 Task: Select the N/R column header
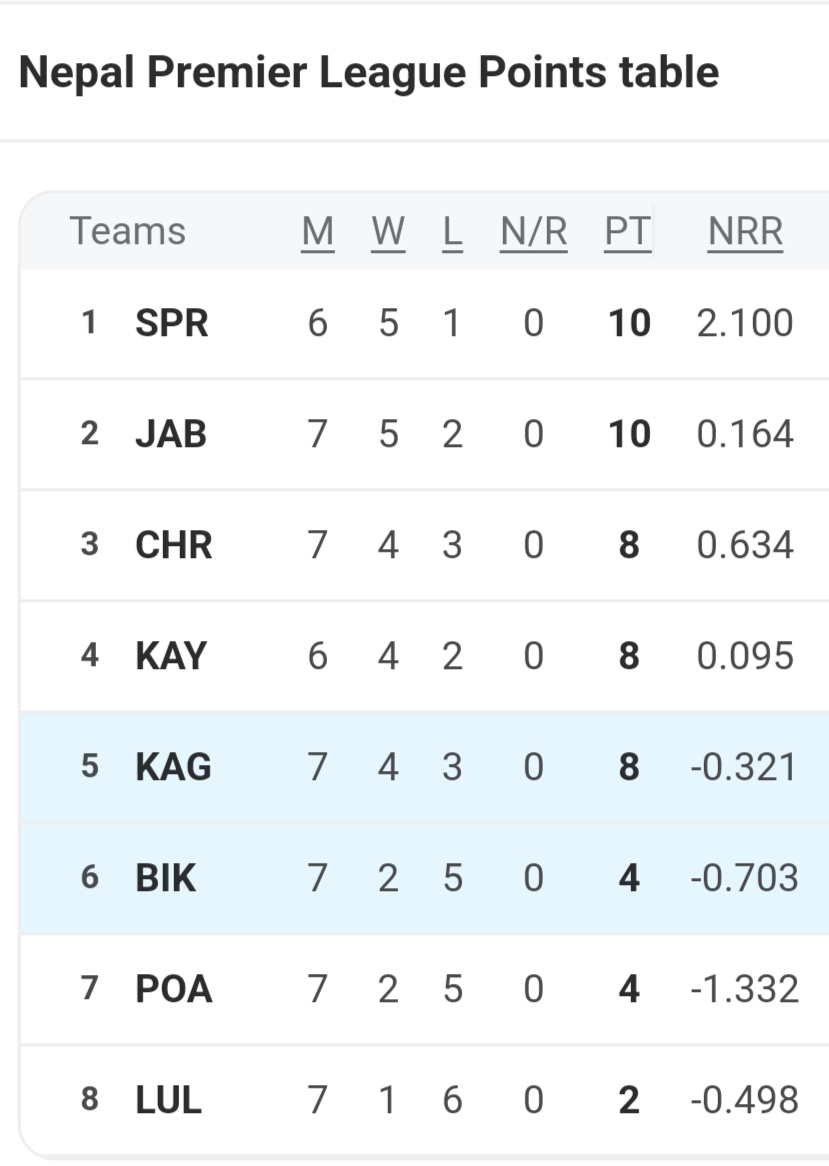pos(533,231)
